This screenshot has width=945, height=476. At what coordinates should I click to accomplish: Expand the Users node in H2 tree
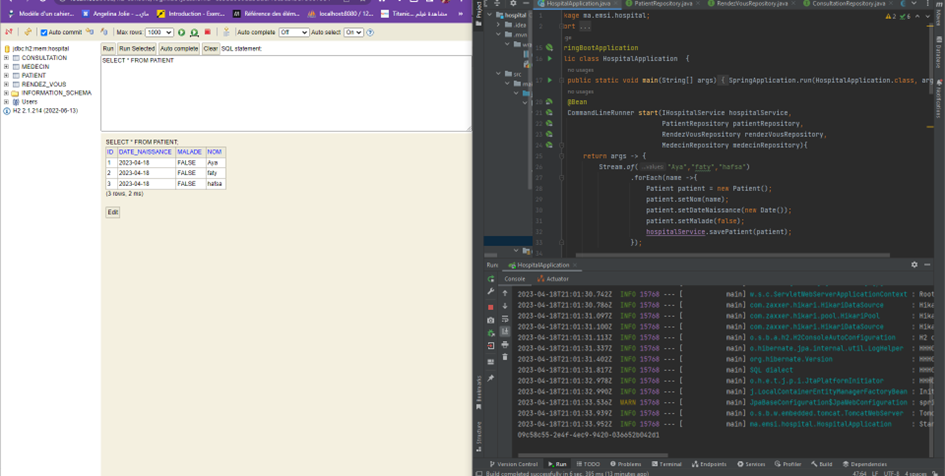pyautogui.click(x=6, y=102)
